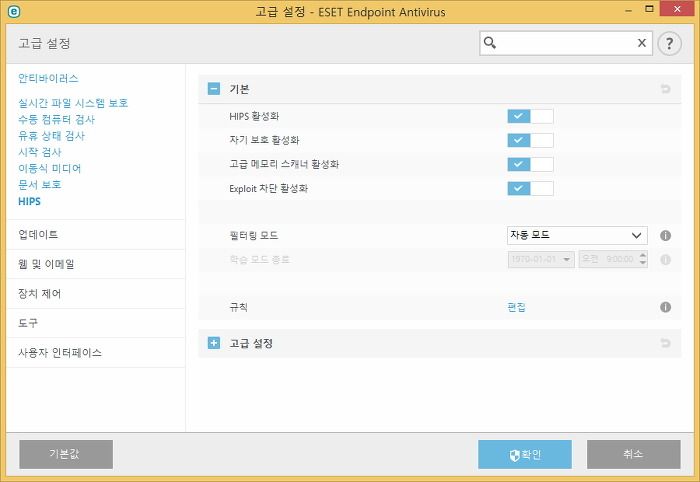The height and width of the screenshot is (482, 700).
Task: Click the 취소 button
Action: click(633, 454)
